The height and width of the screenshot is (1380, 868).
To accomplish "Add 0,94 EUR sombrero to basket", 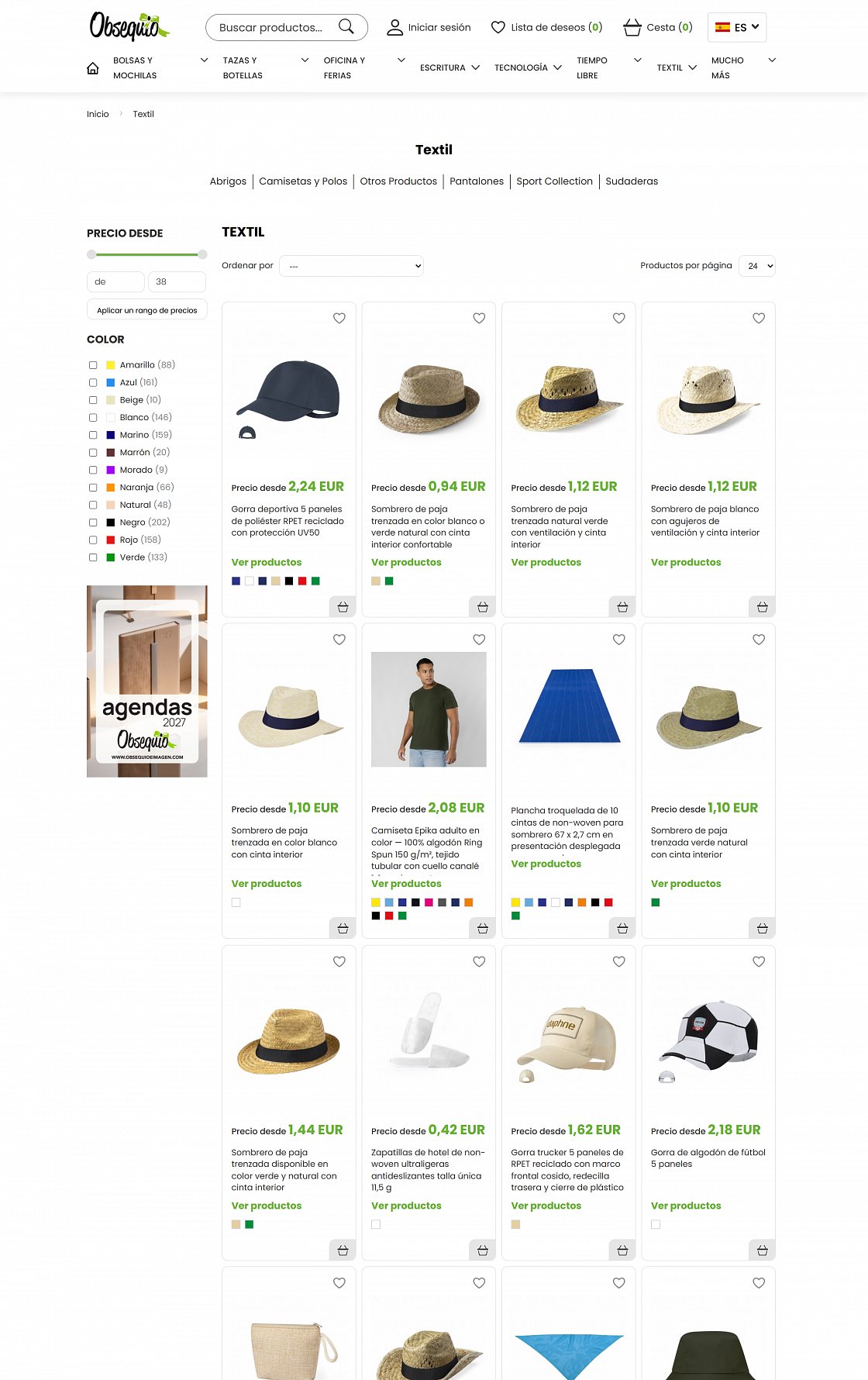I will [x=482, y=607].
